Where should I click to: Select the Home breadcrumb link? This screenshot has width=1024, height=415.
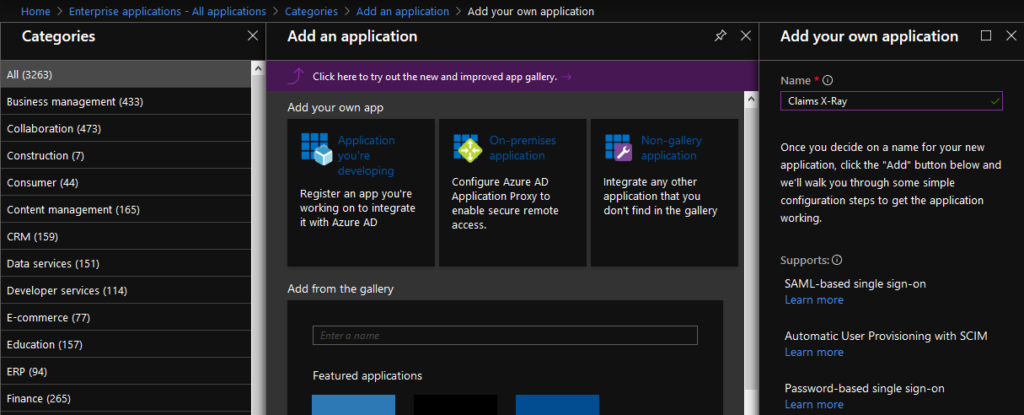coord(36,11)
